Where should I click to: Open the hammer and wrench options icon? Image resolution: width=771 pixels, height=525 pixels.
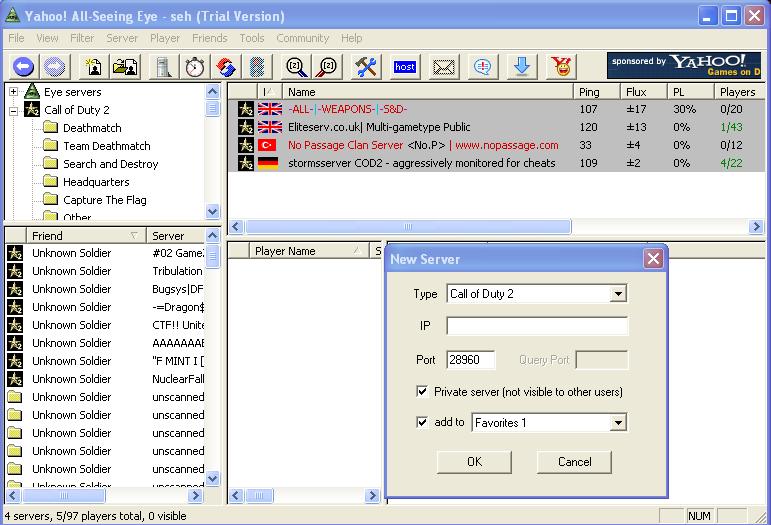click(366, 66)
